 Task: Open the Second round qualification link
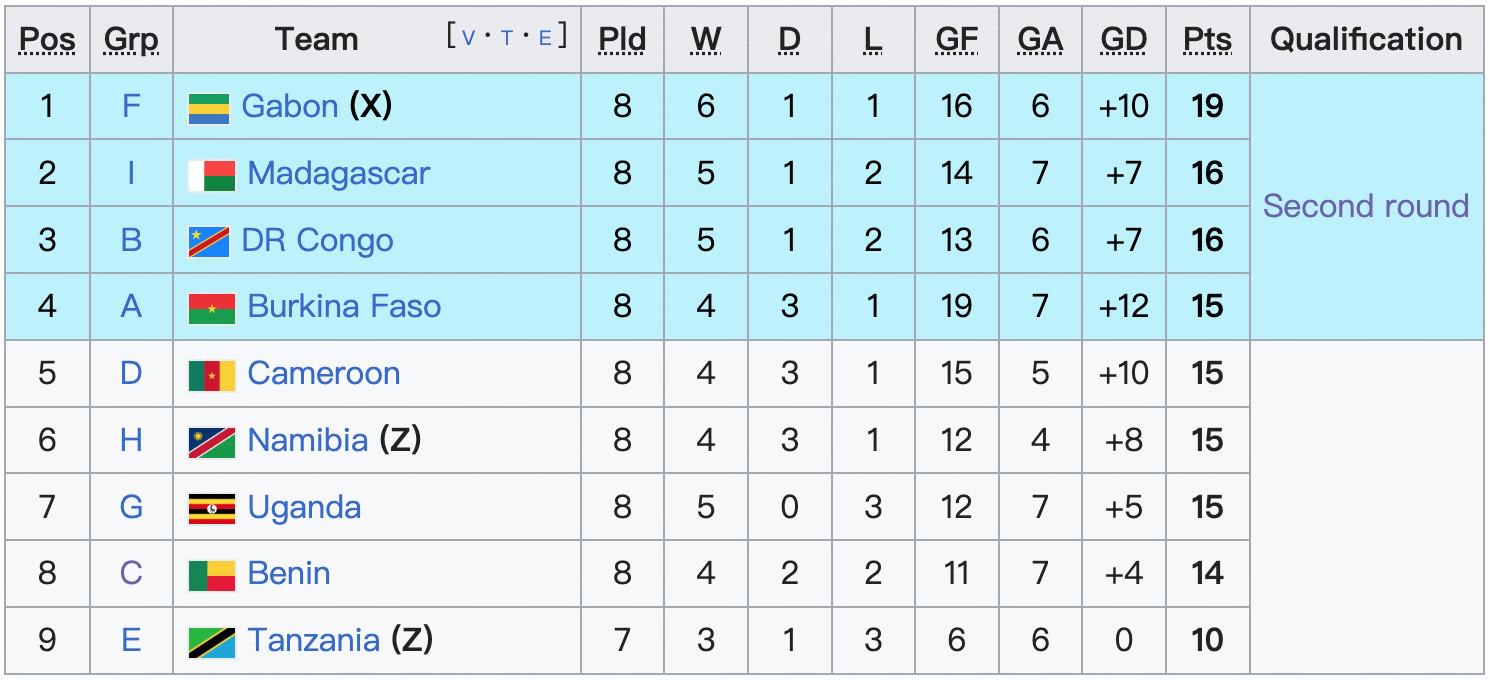[x=1365, y=206]
